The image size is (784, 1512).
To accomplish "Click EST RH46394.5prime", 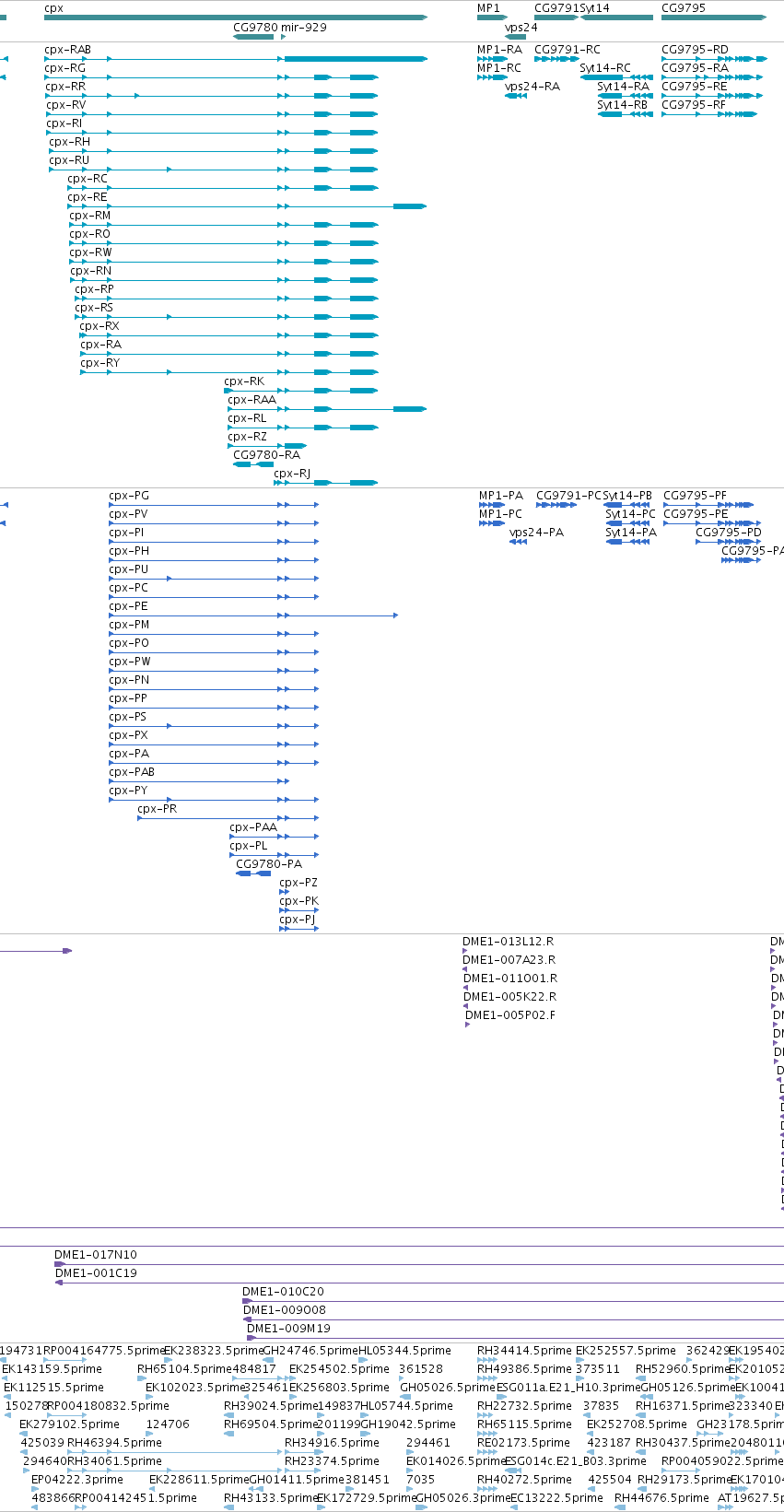I will [x=114, y=1443].
